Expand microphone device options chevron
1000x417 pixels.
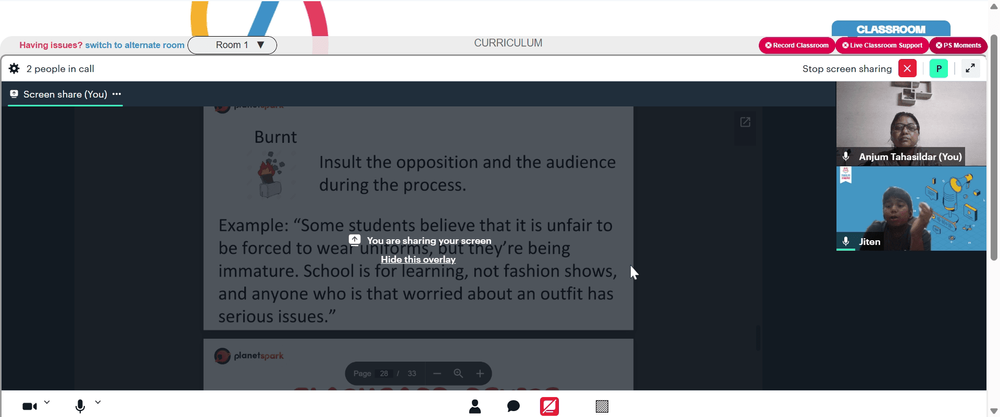[98, 402]
